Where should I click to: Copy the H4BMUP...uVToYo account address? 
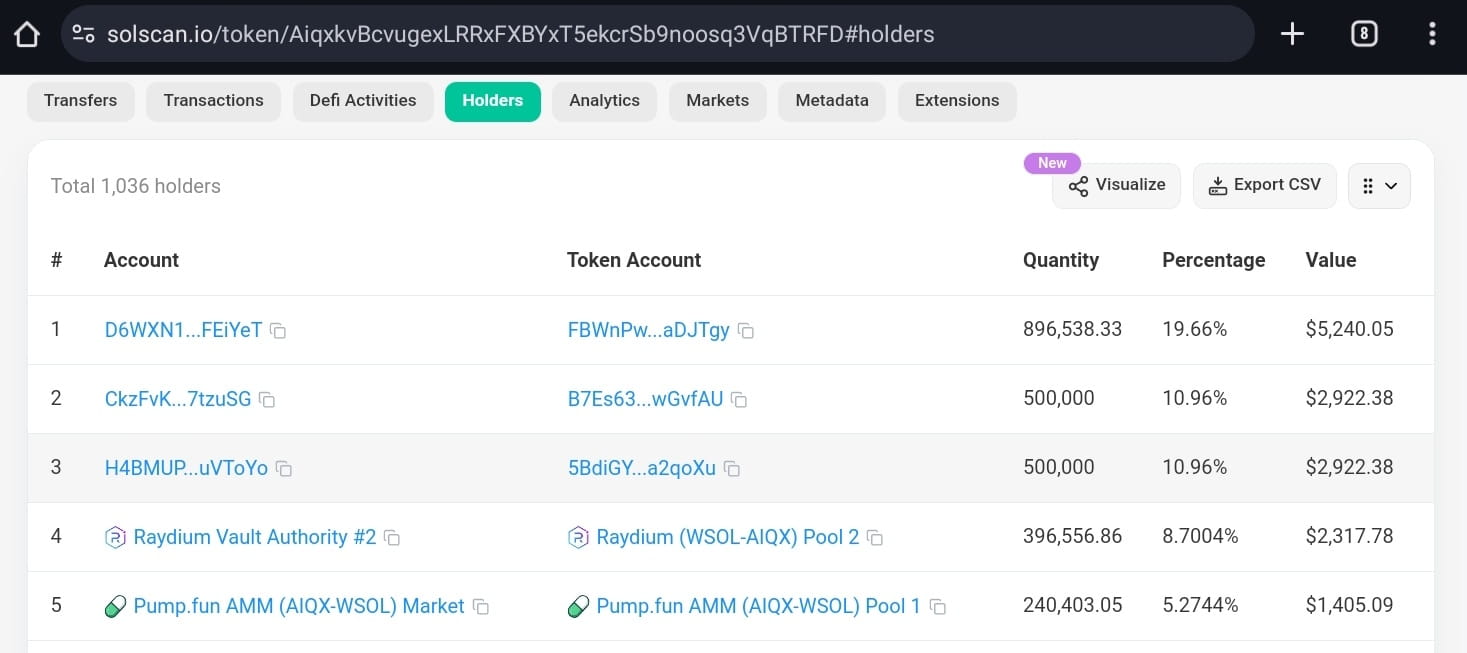tap(284, 469)
